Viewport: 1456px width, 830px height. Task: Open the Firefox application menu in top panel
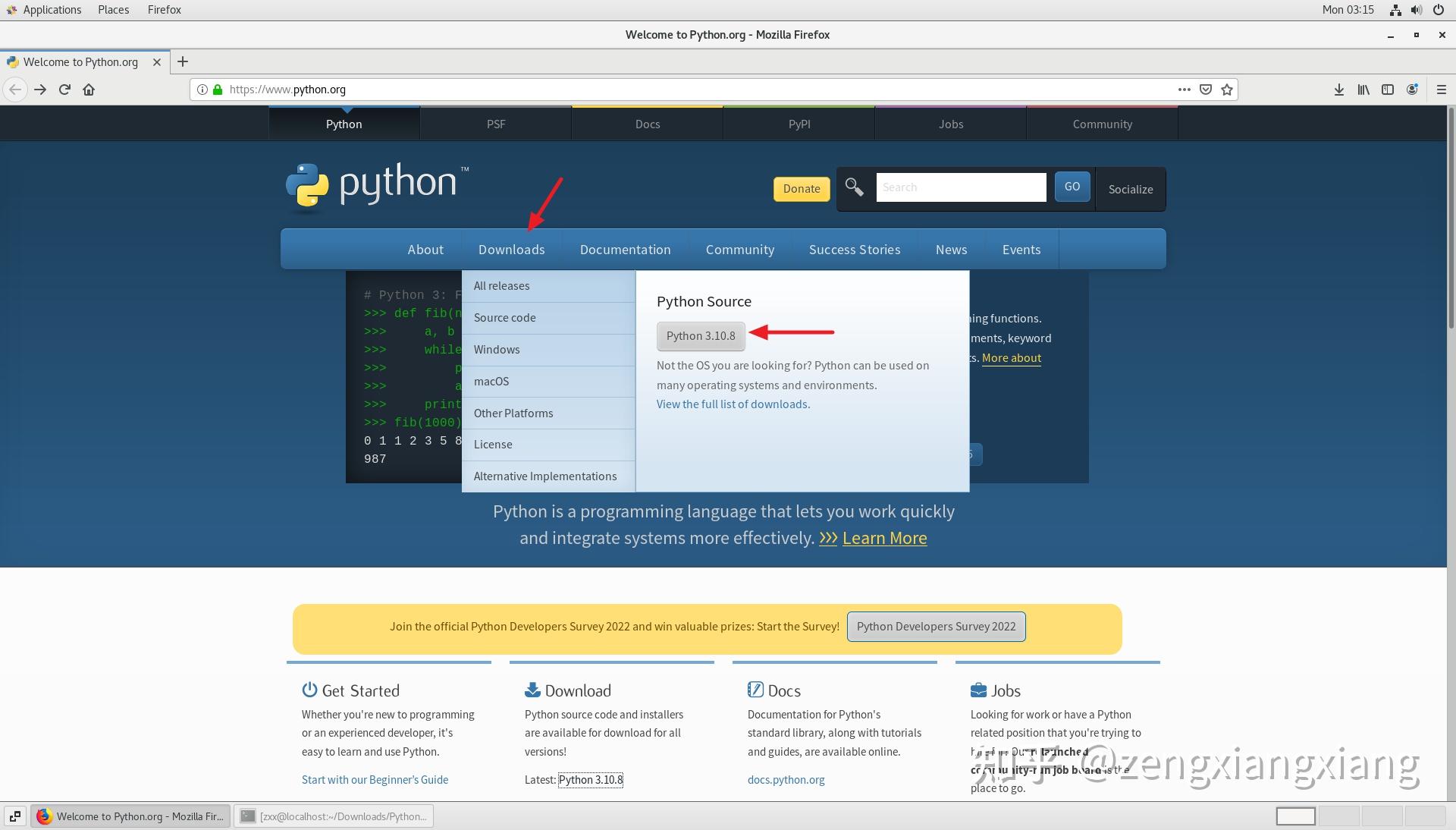point(165,10)
